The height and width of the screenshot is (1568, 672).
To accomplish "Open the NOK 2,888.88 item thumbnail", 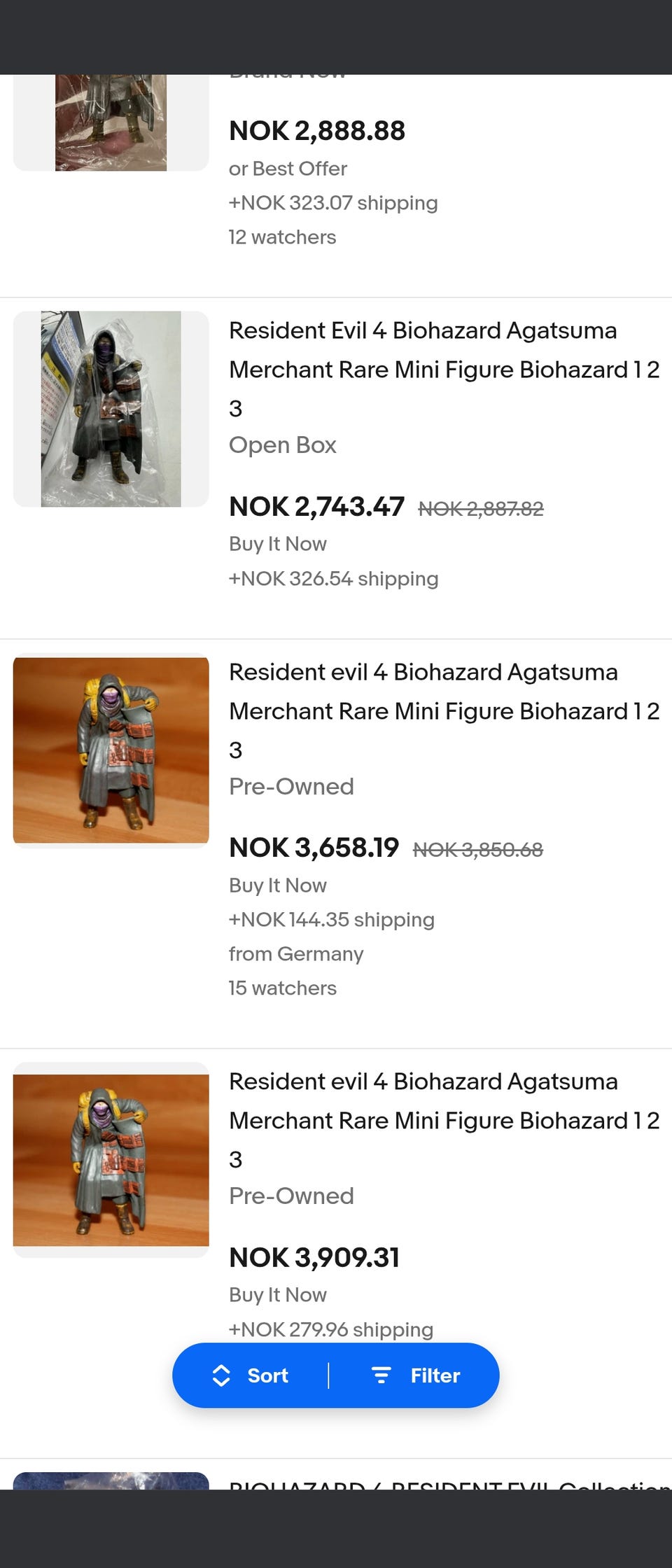I will pos(111,122).
